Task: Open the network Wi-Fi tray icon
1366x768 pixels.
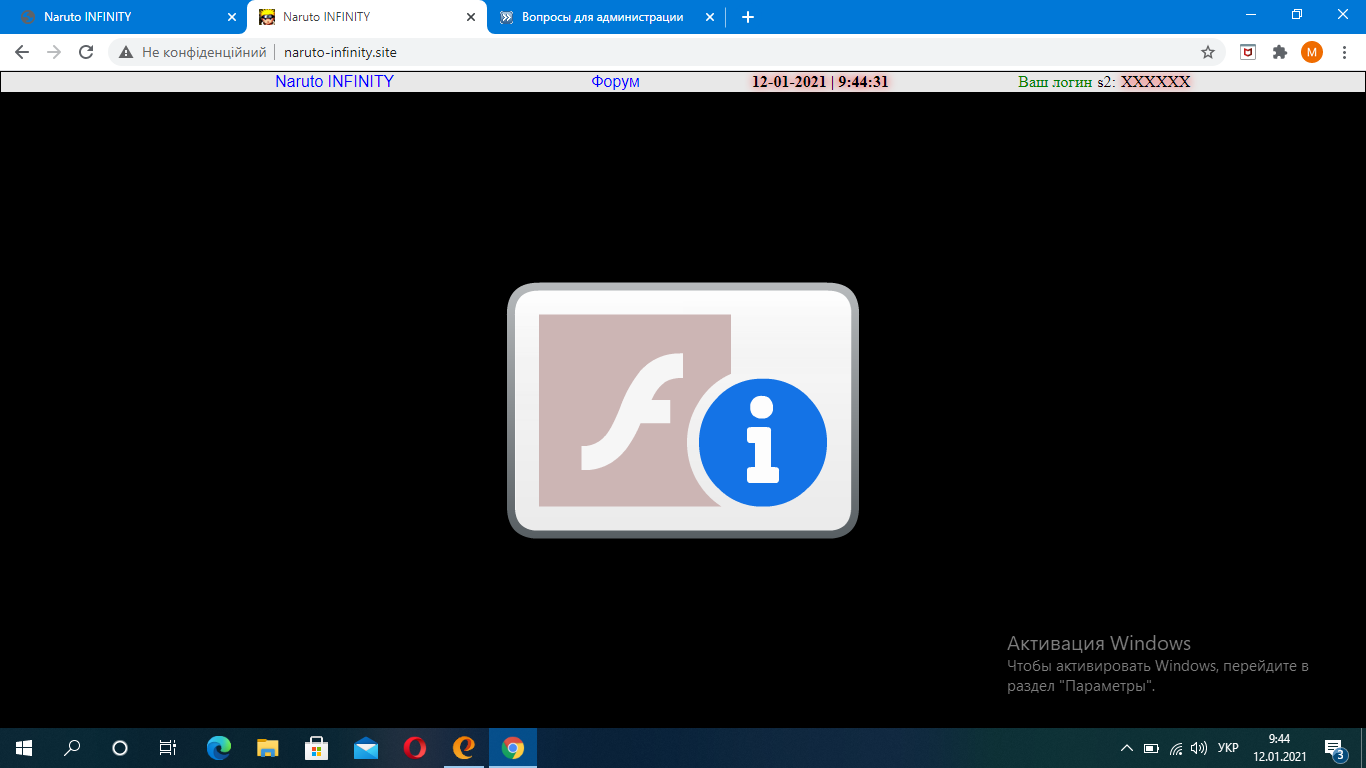Action: tap(1176, 748)
